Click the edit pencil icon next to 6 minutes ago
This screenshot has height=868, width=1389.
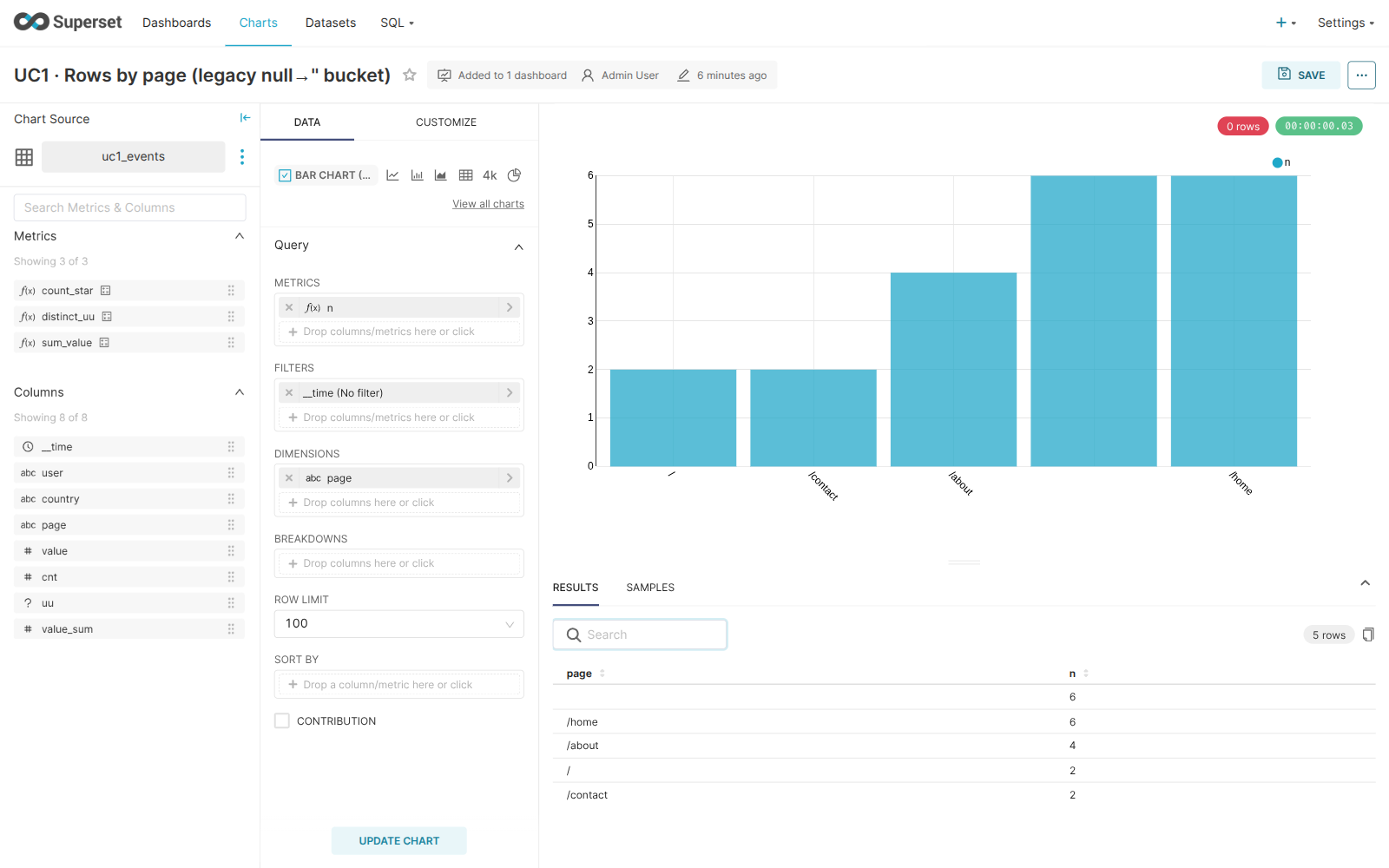tap(683, 76)
